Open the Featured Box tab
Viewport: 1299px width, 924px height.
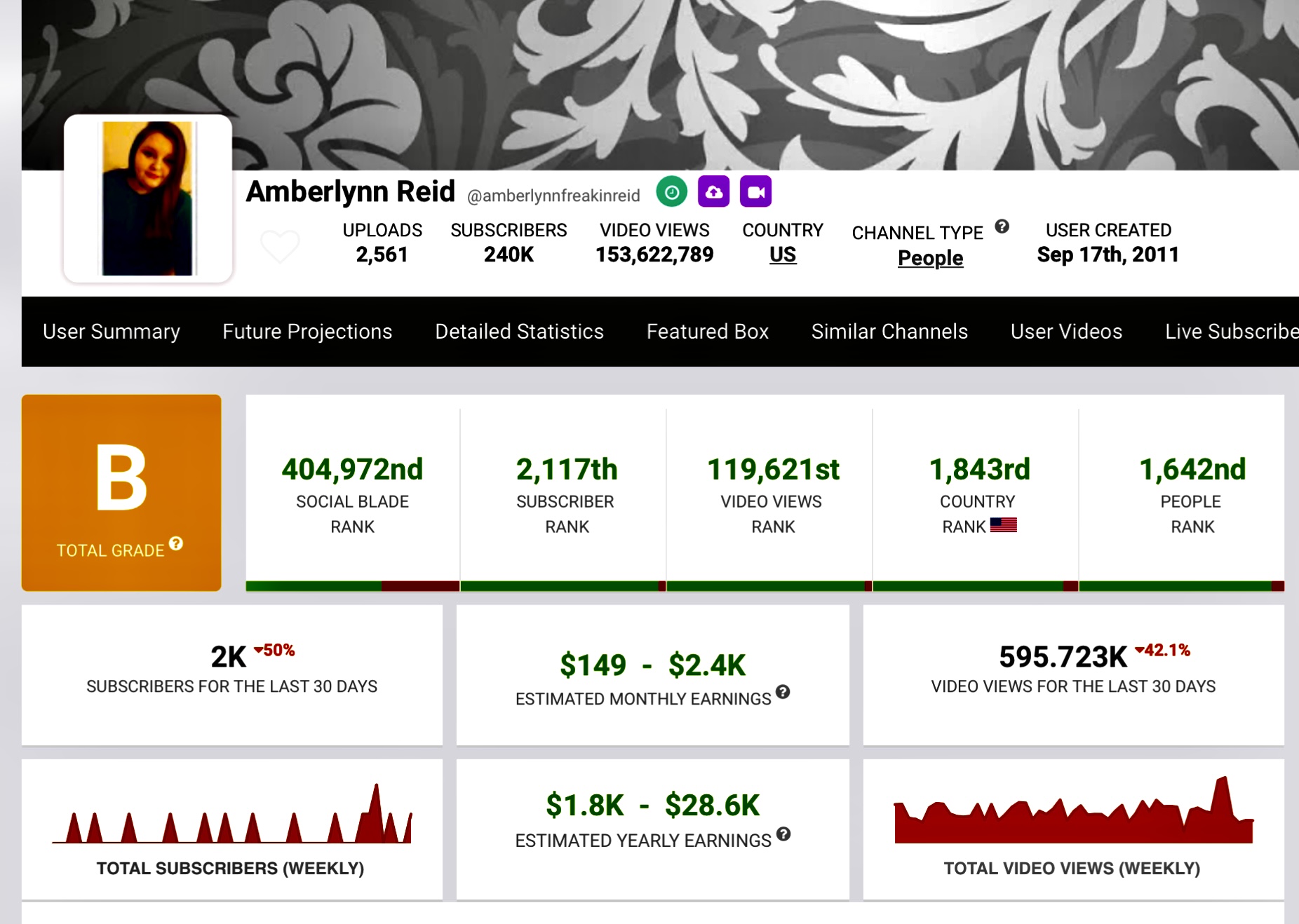(x=707, y=332)
